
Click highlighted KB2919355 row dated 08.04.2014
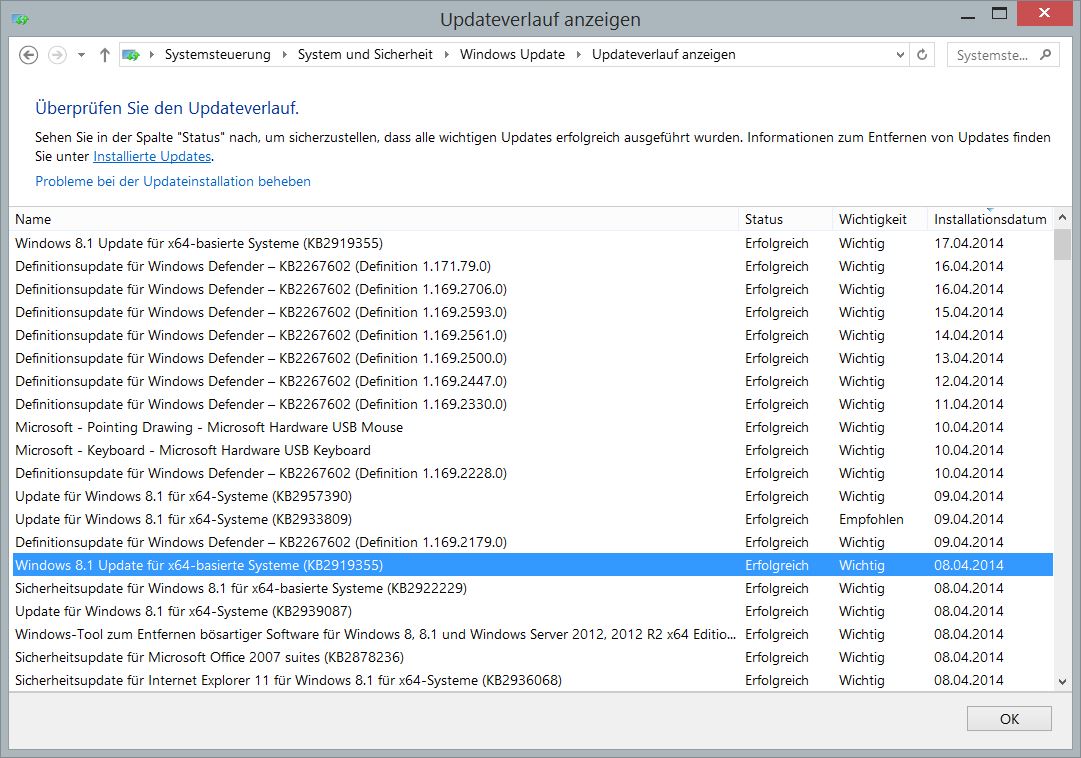pyautogui.click(x=533, y=565)
